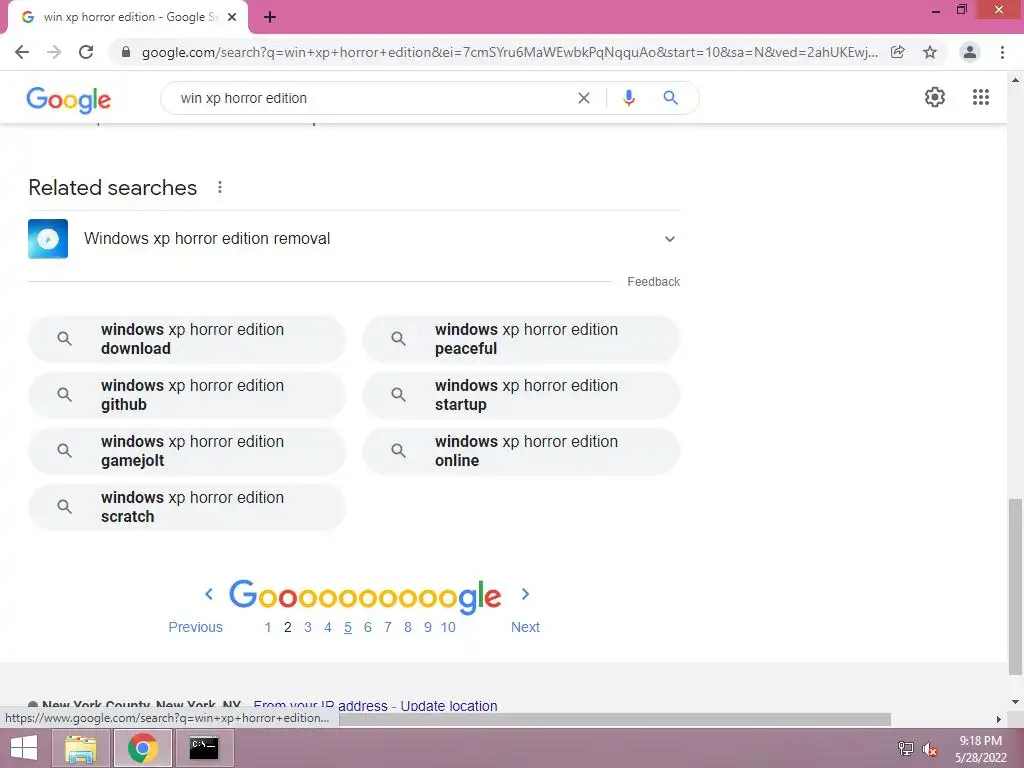Open results page 3

tap(308, 627)
